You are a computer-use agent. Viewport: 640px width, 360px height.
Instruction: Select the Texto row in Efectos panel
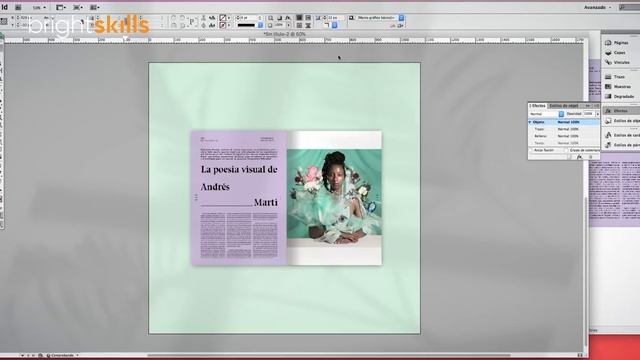pos(564,143)
